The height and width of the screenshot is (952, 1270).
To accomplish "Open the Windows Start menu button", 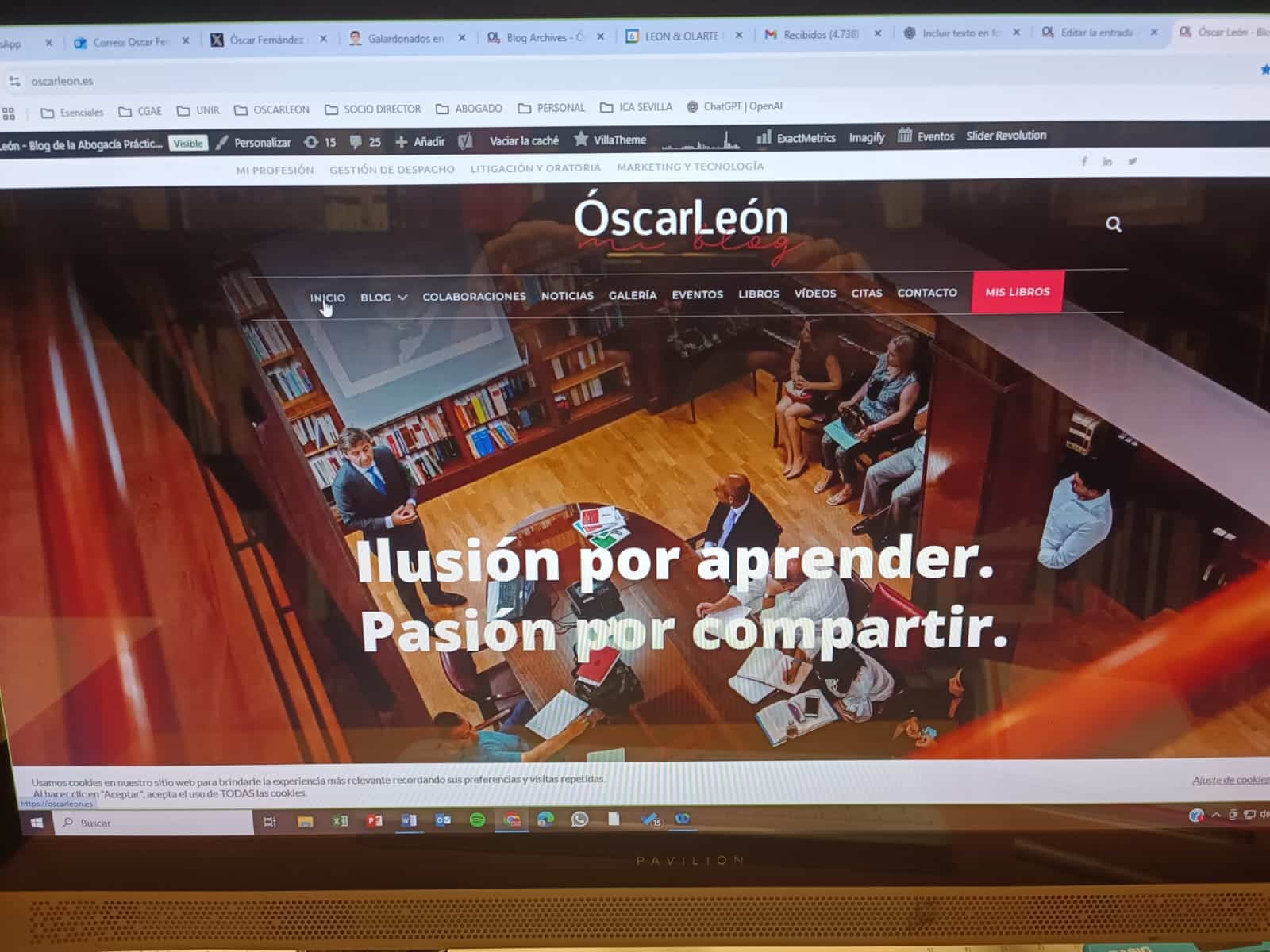I will (x=37, y=823).
